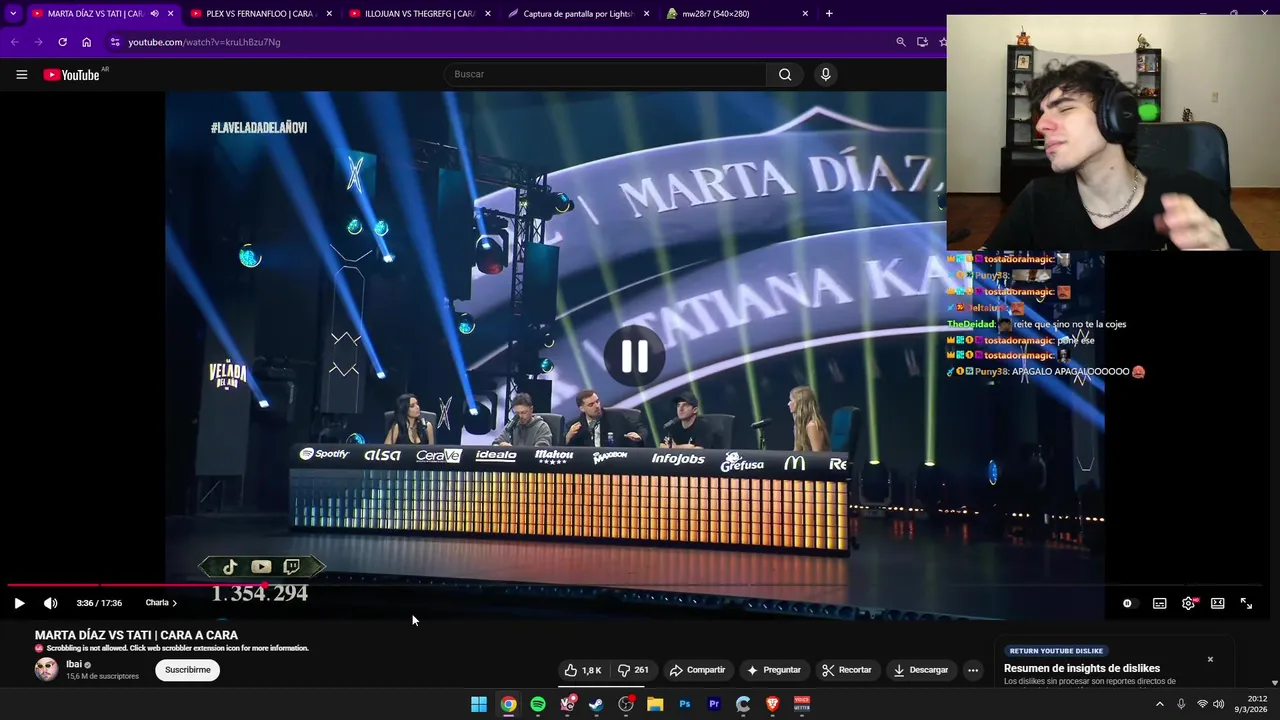Open a new browser tab

[829, 14]
